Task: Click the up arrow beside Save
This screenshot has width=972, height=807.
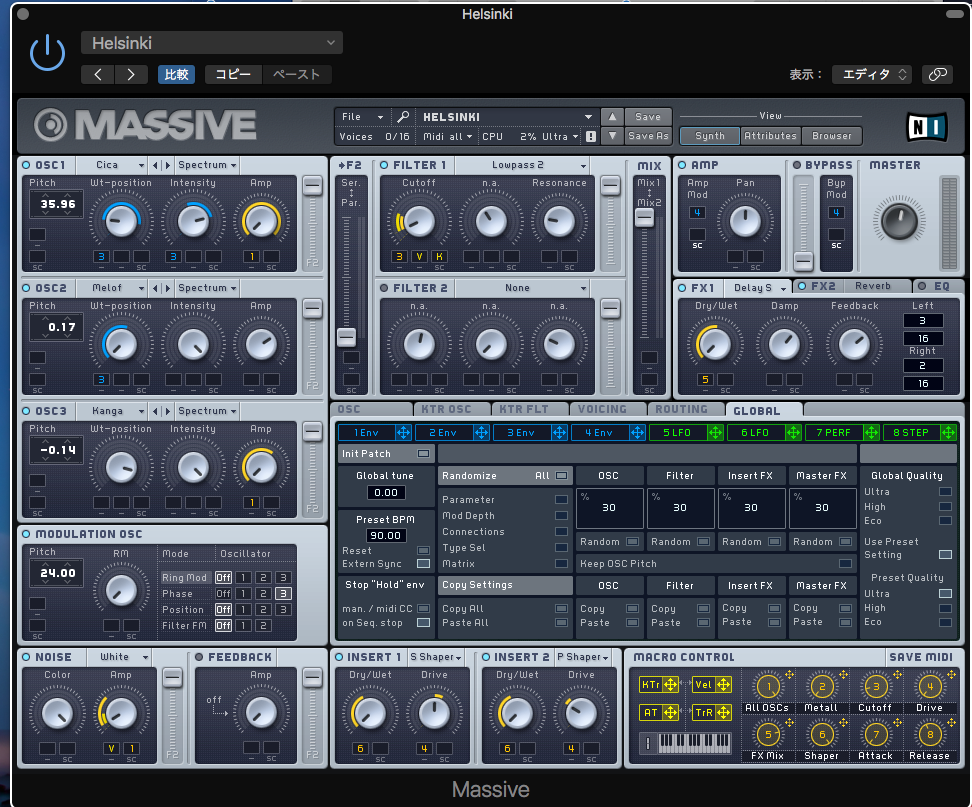Action: (x=612, y=117)
